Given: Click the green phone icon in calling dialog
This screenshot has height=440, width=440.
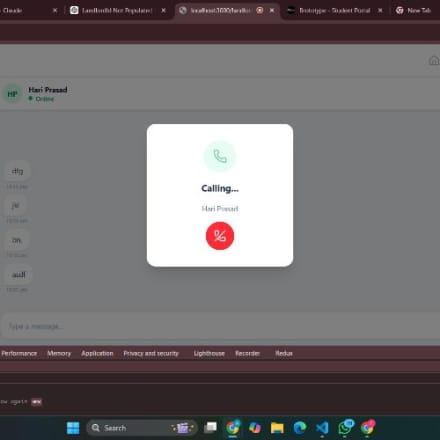Looking at the screenshot, I should pos(220,156).
